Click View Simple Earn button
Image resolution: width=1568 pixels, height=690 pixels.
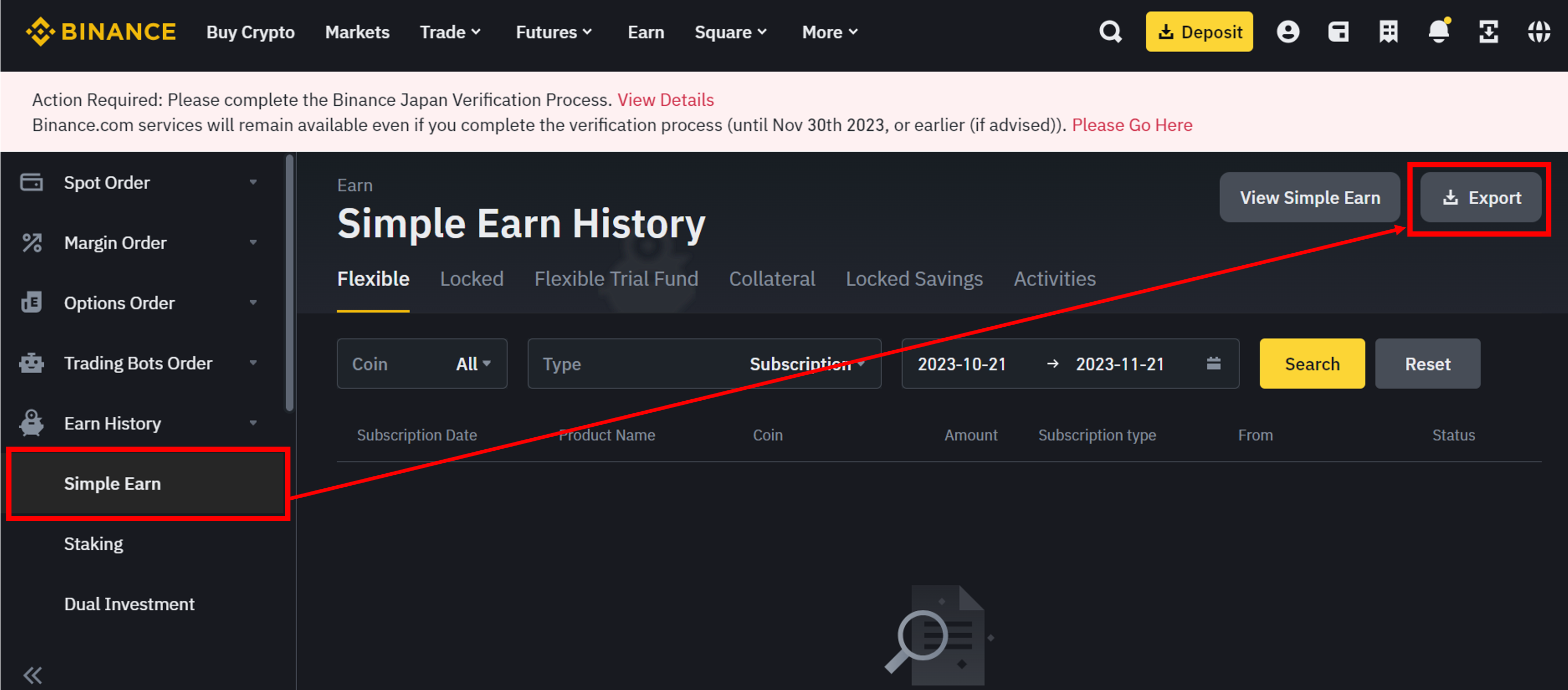coord(1310,197)
